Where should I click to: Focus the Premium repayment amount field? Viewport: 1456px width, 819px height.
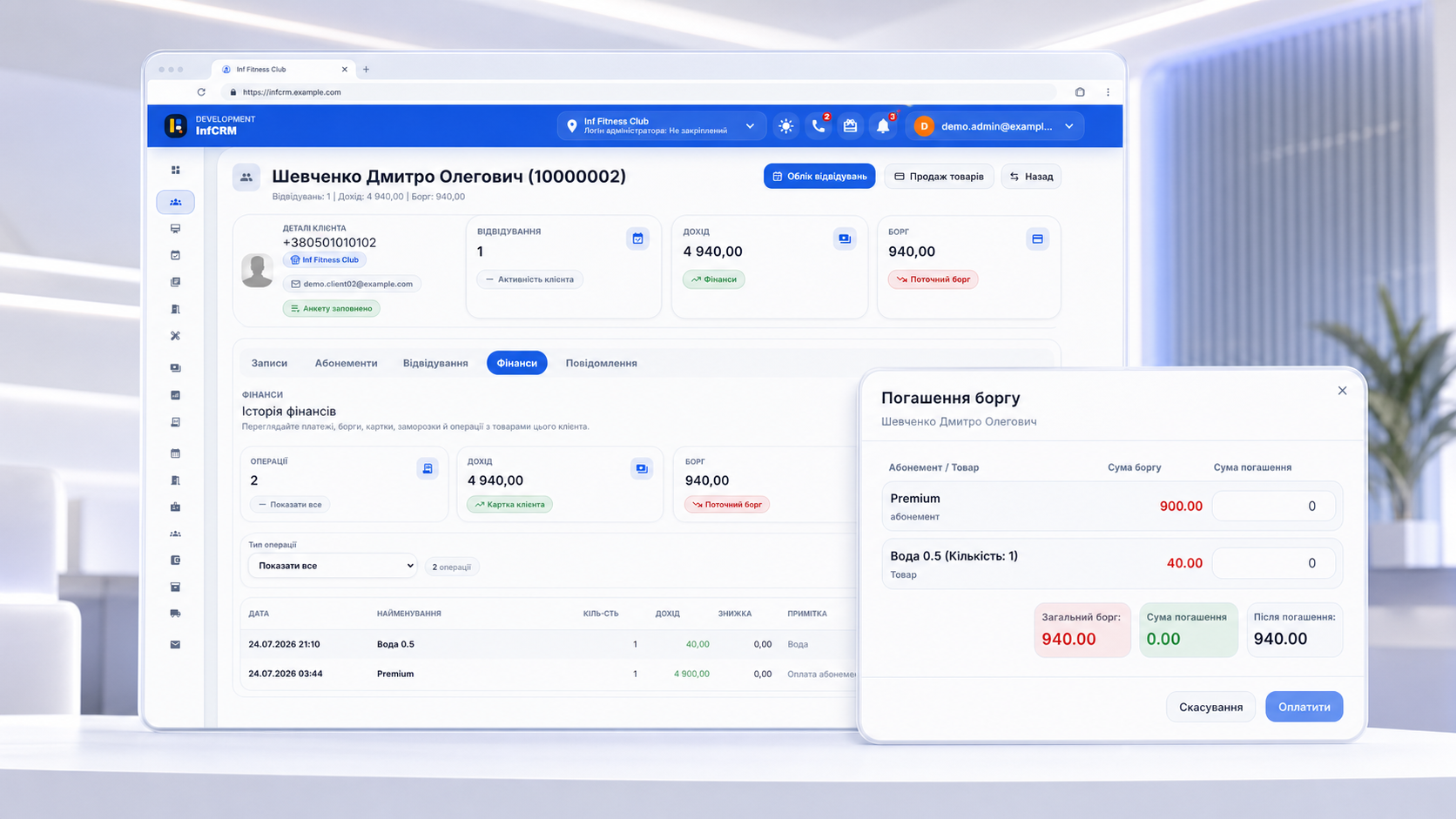1274,507
